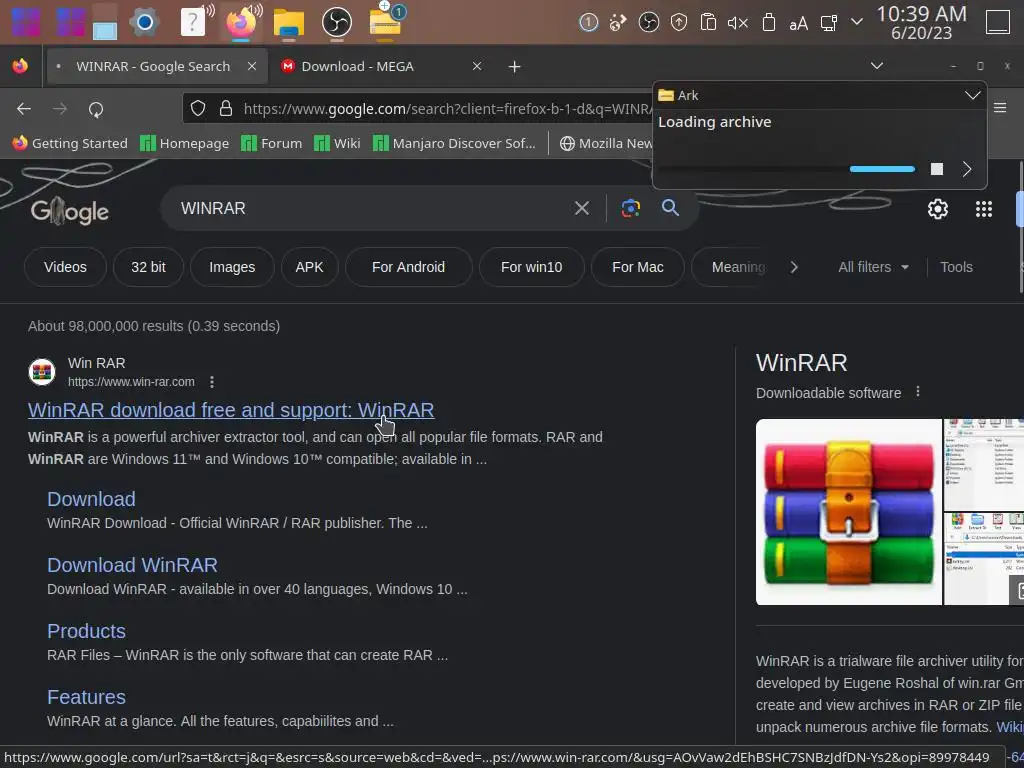Viewport: 1024px width, 768px height.
Task: Open the Tools button
Action: (x=956, y=267)
